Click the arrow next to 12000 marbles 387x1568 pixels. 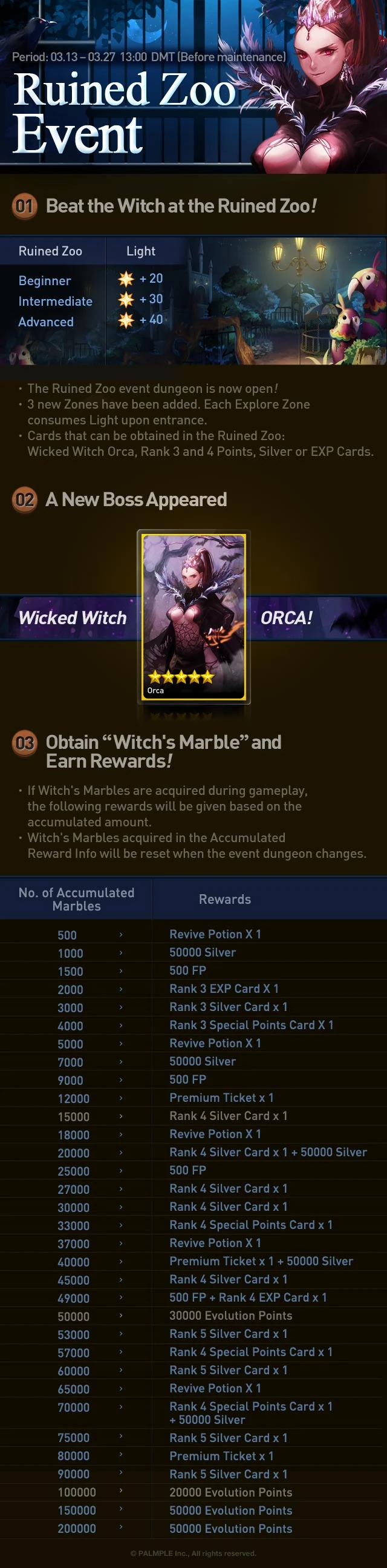point(121,1098)
